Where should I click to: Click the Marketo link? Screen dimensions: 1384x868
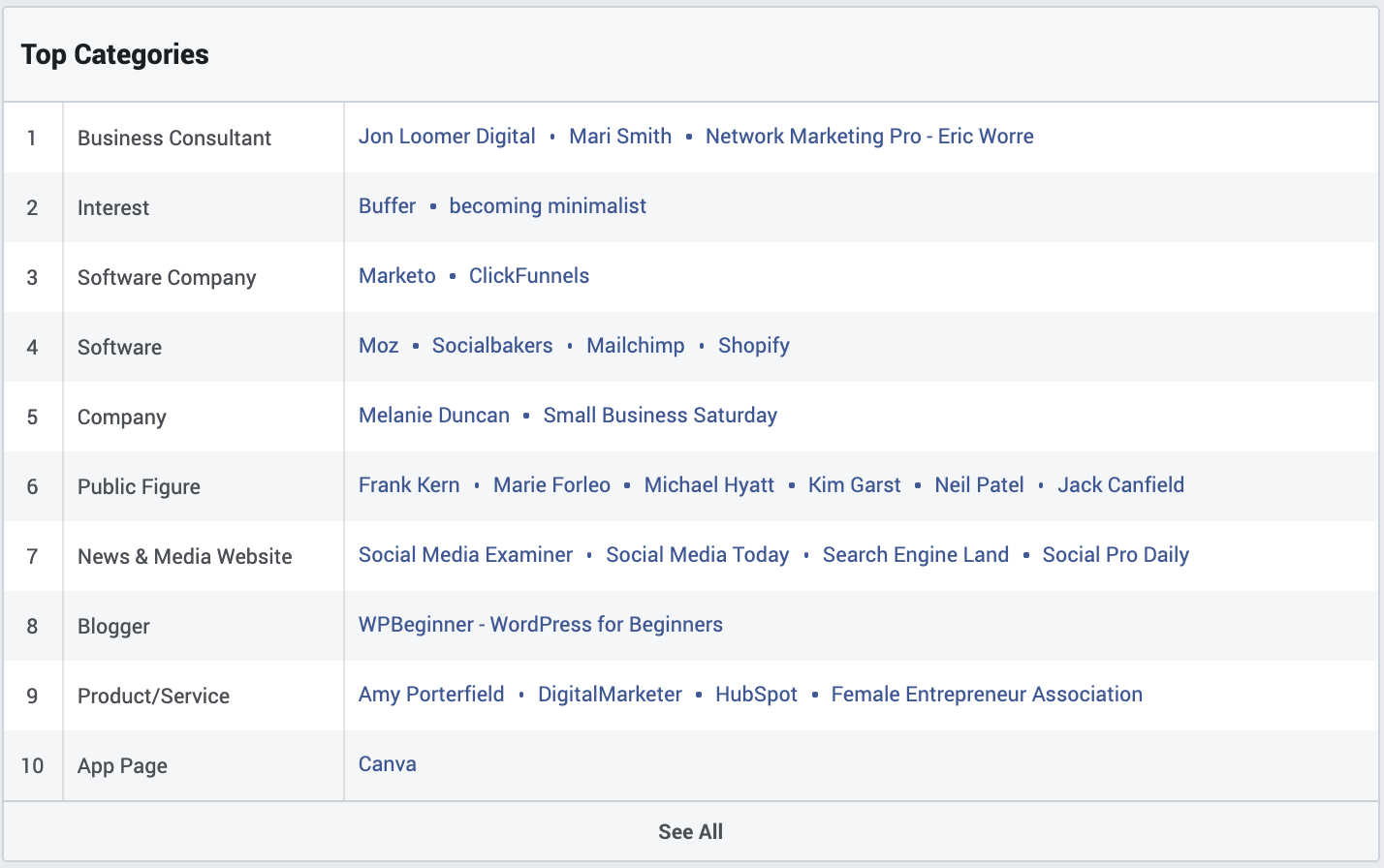pos(397,276)
